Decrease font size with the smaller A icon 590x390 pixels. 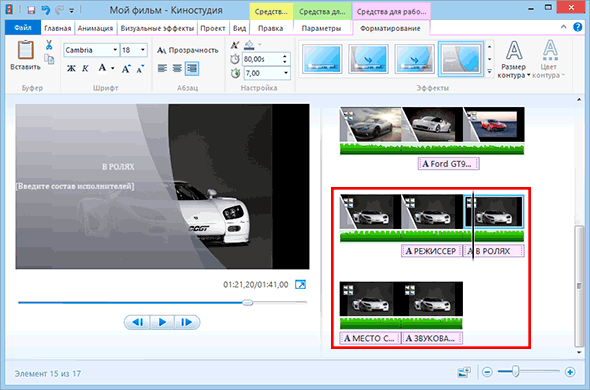pos(140,69)
